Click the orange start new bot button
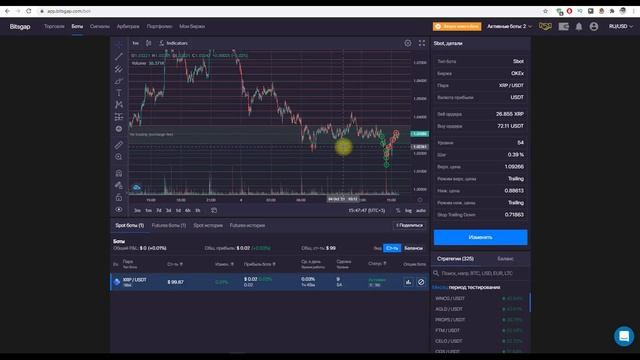The height and width of the screenshot is (360, 640). pyautogui.click(x=457, y=26)
